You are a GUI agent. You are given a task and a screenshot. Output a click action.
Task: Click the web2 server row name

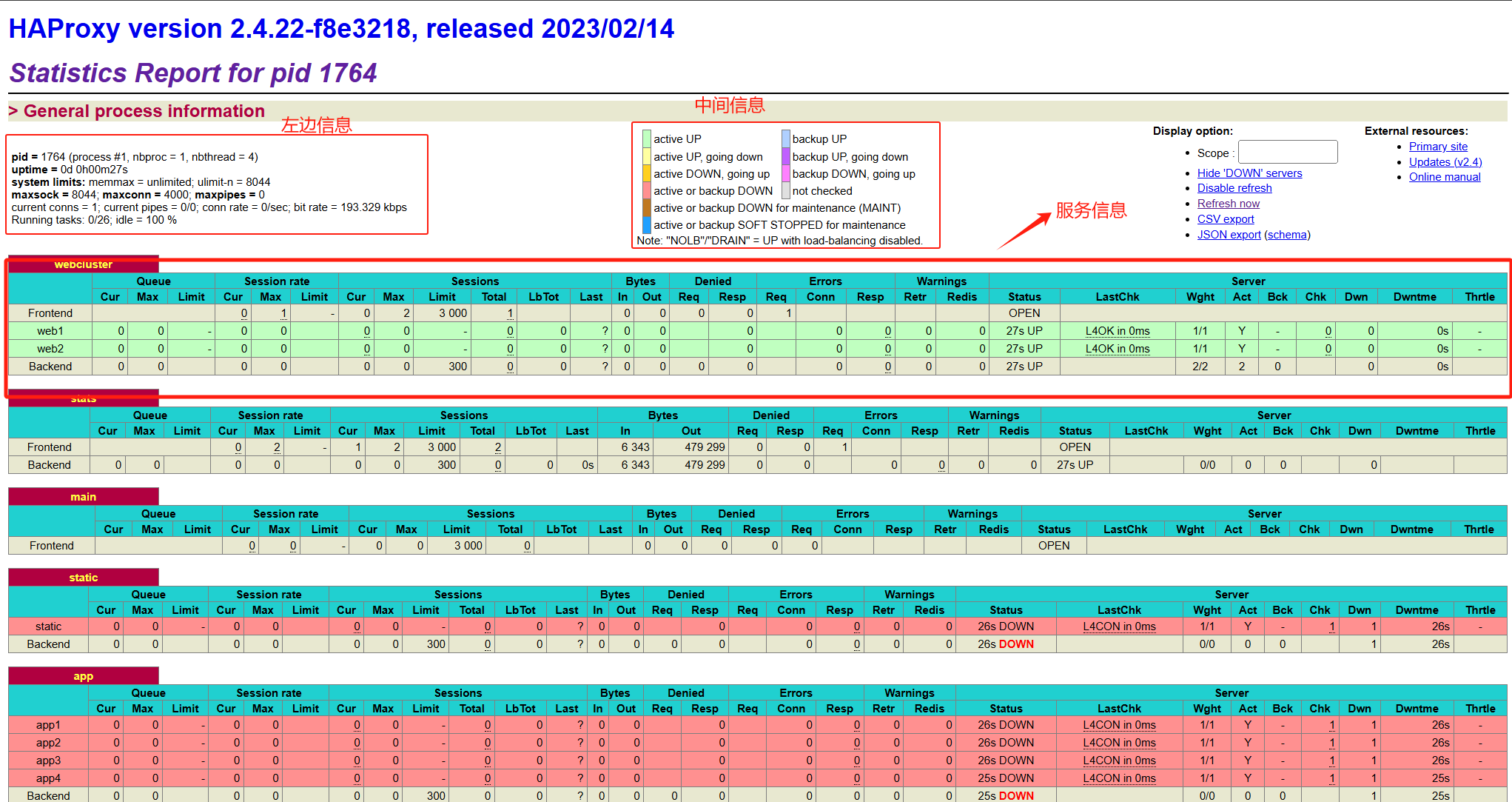[x=50, y=349]
